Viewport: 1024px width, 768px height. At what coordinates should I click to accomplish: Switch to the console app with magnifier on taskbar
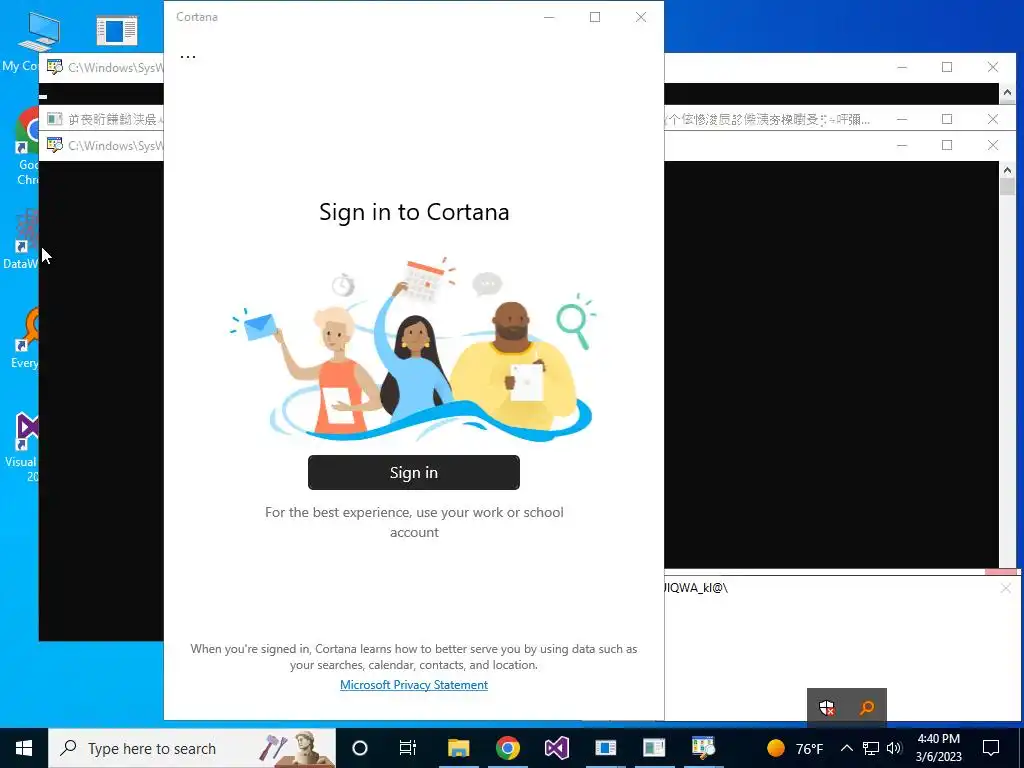pyautogui.click(x=703, y=748)
